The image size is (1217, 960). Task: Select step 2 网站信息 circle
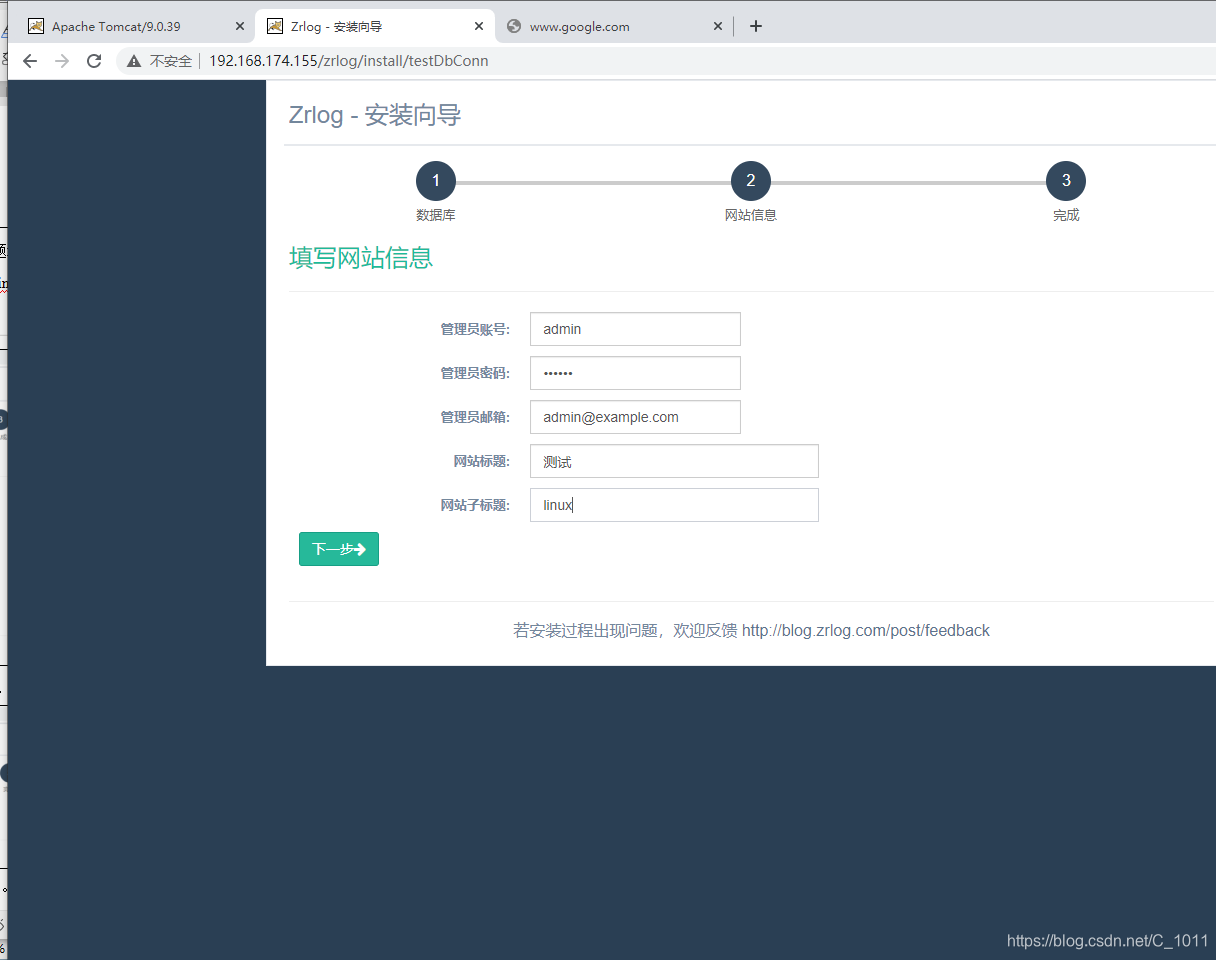pos(751,181)
